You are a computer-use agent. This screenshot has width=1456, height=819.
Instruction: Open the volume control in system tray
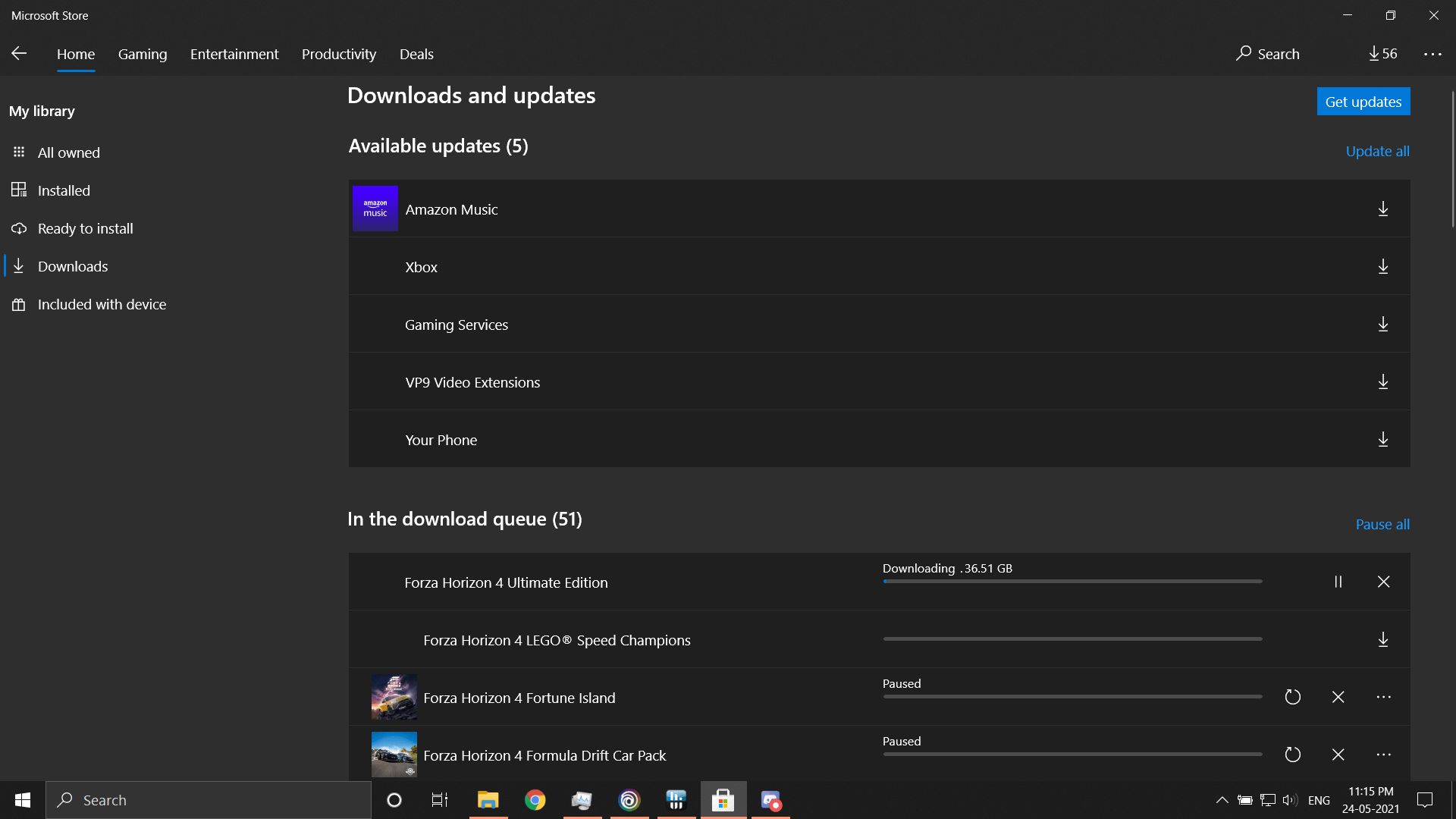pyautogui.click(x=1290, y=800)
